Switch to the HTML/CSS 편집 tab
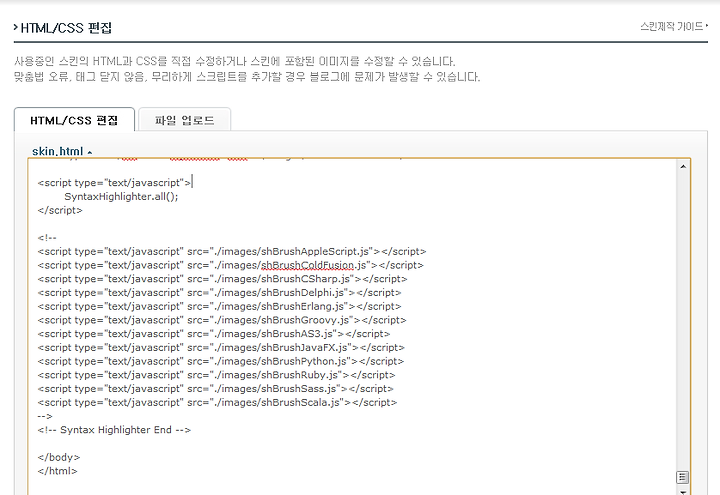The height and width of the screenshot is (495, 720). [x=74, y=120]
